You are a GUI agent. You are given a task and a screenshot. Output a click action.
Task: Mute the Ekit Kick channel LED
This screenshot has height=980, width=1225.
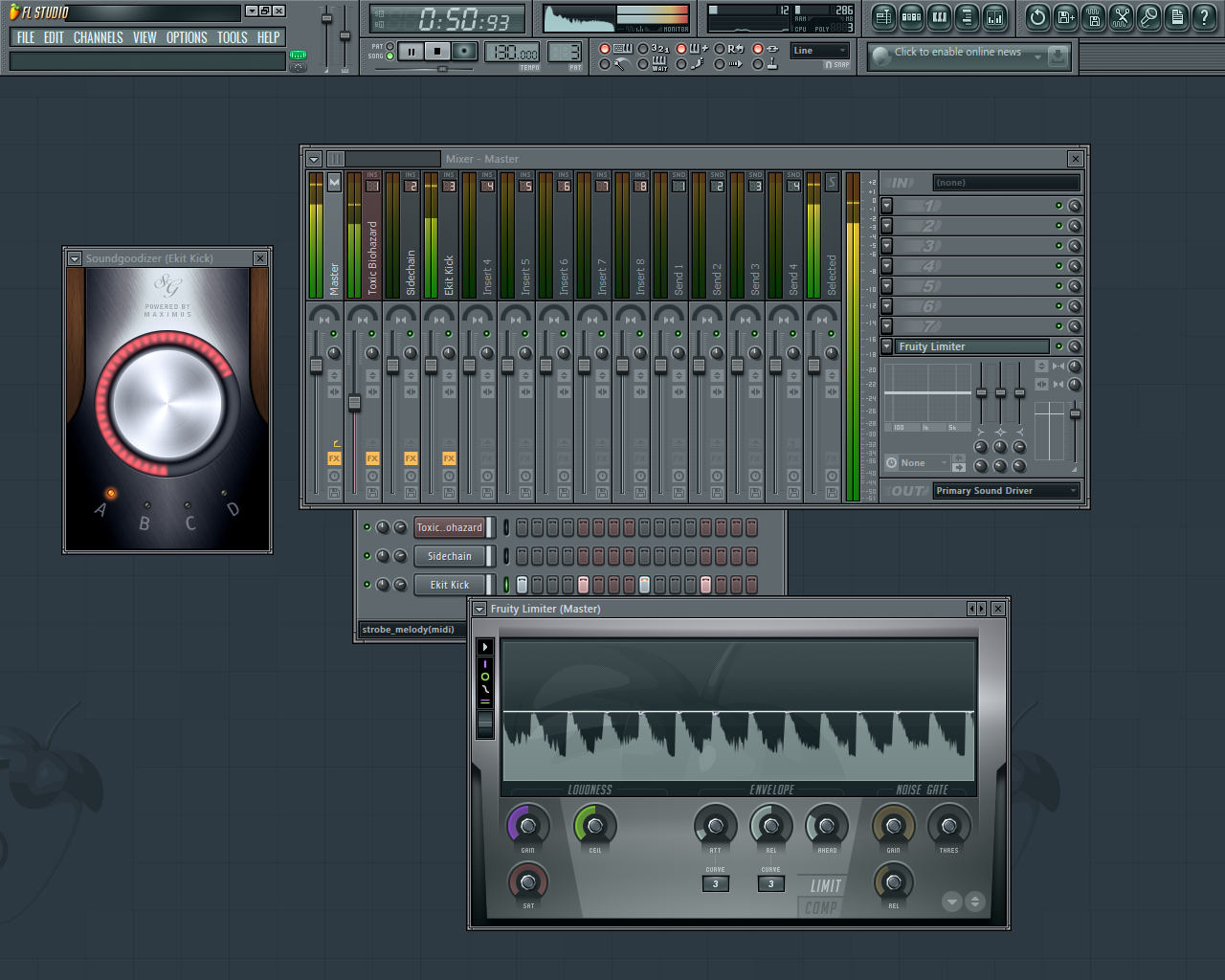tap(367, 585)
